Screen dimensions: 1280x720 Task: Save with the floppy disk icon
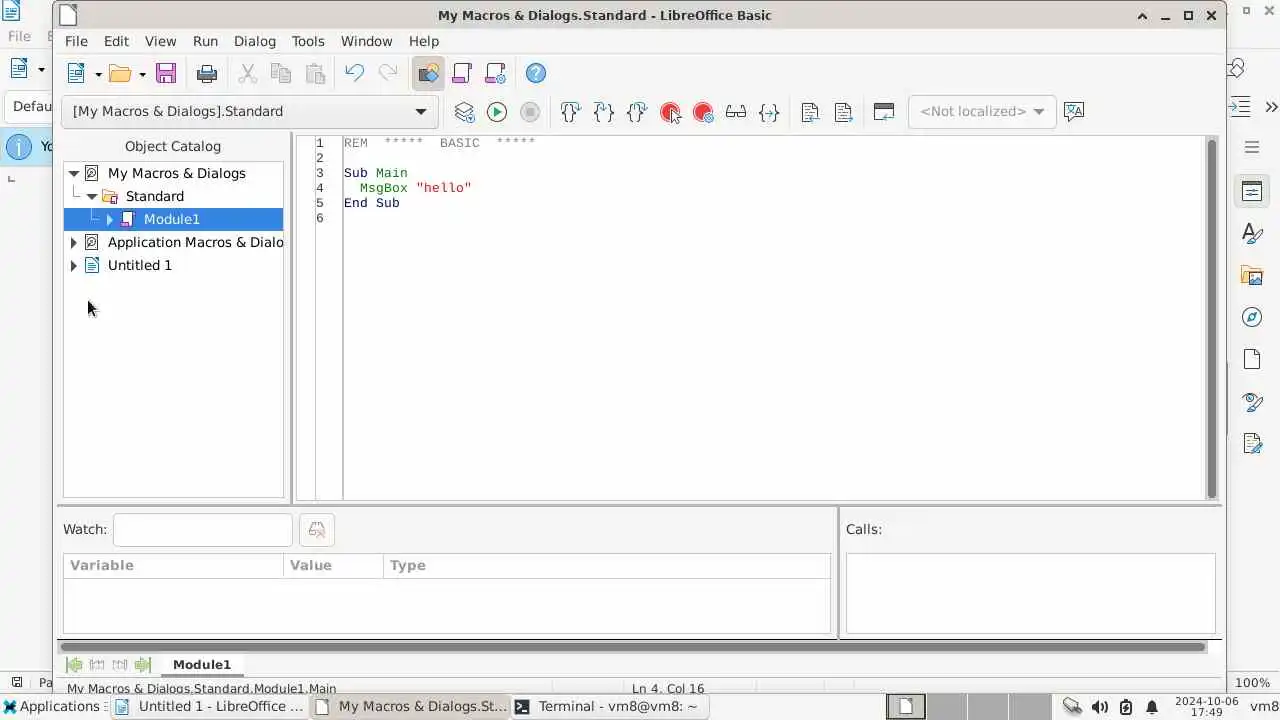tap(166, 73)
